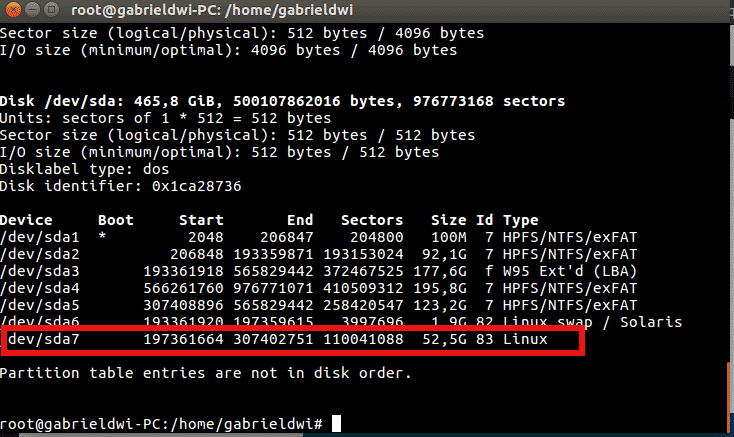
Task: Click the 'Boot' column header
Action: pyautogui.click(x=116, y=220)
